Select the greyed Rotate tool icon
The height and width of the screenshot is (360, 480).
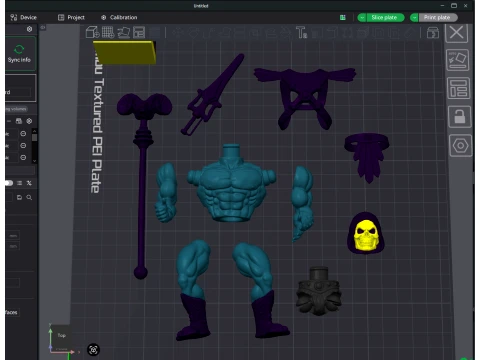[193, 33]
